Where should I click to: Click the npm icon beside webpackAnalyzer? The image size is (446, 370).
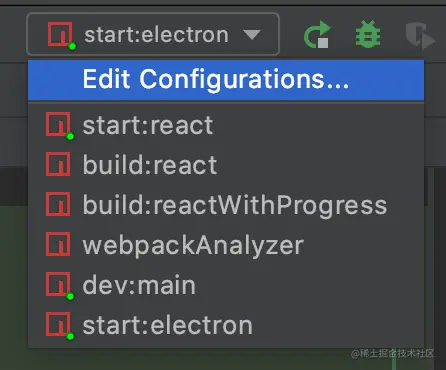point(58,244)
